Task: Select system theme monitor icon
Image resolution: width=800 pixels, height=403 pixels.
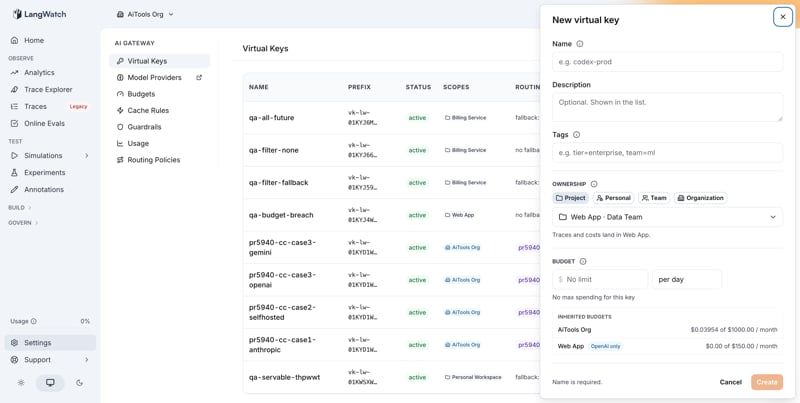Action: click(x=50, y=383)
